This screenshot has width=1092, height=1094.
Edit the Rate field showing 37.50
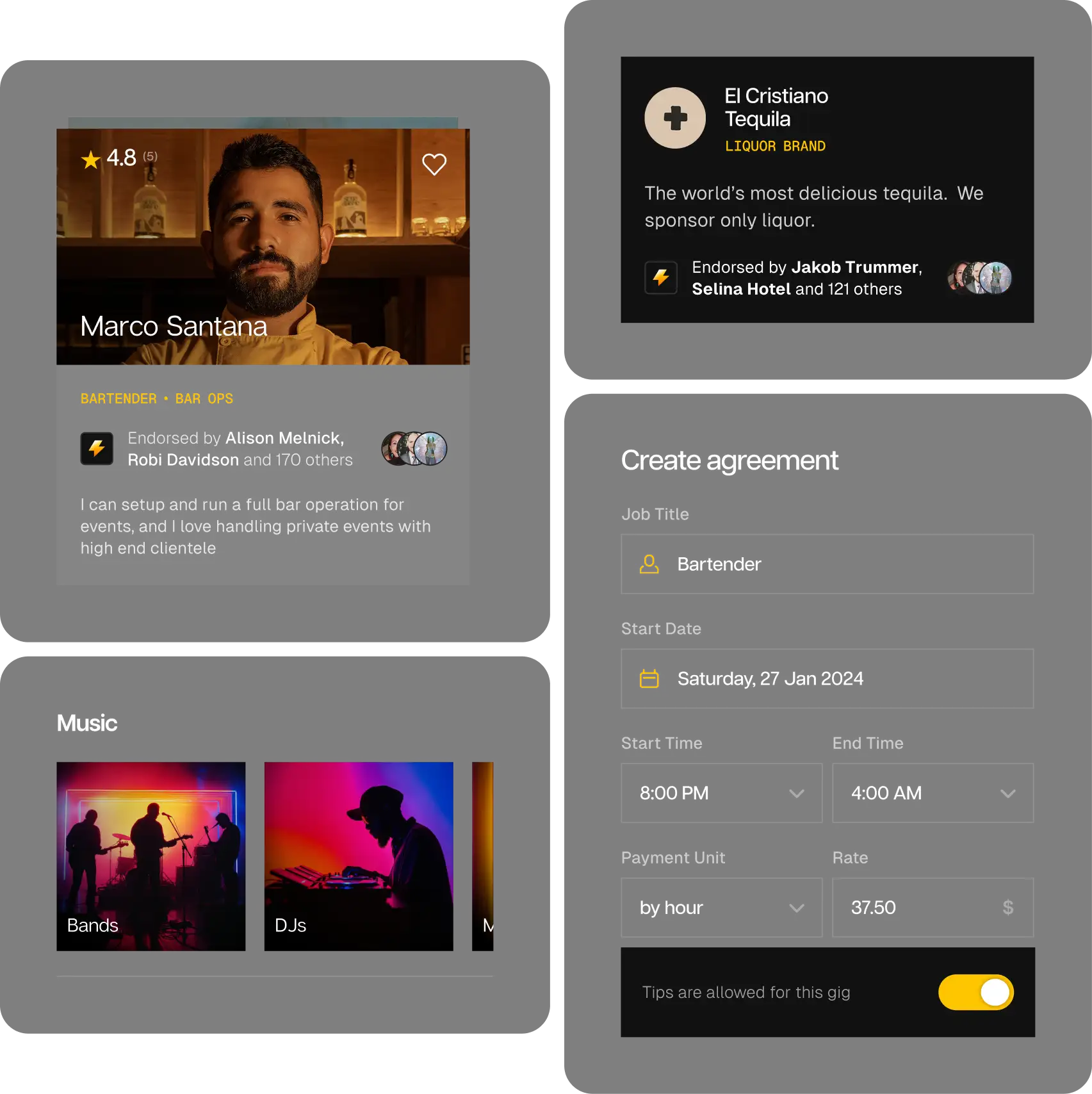click(x=933, y=908)
